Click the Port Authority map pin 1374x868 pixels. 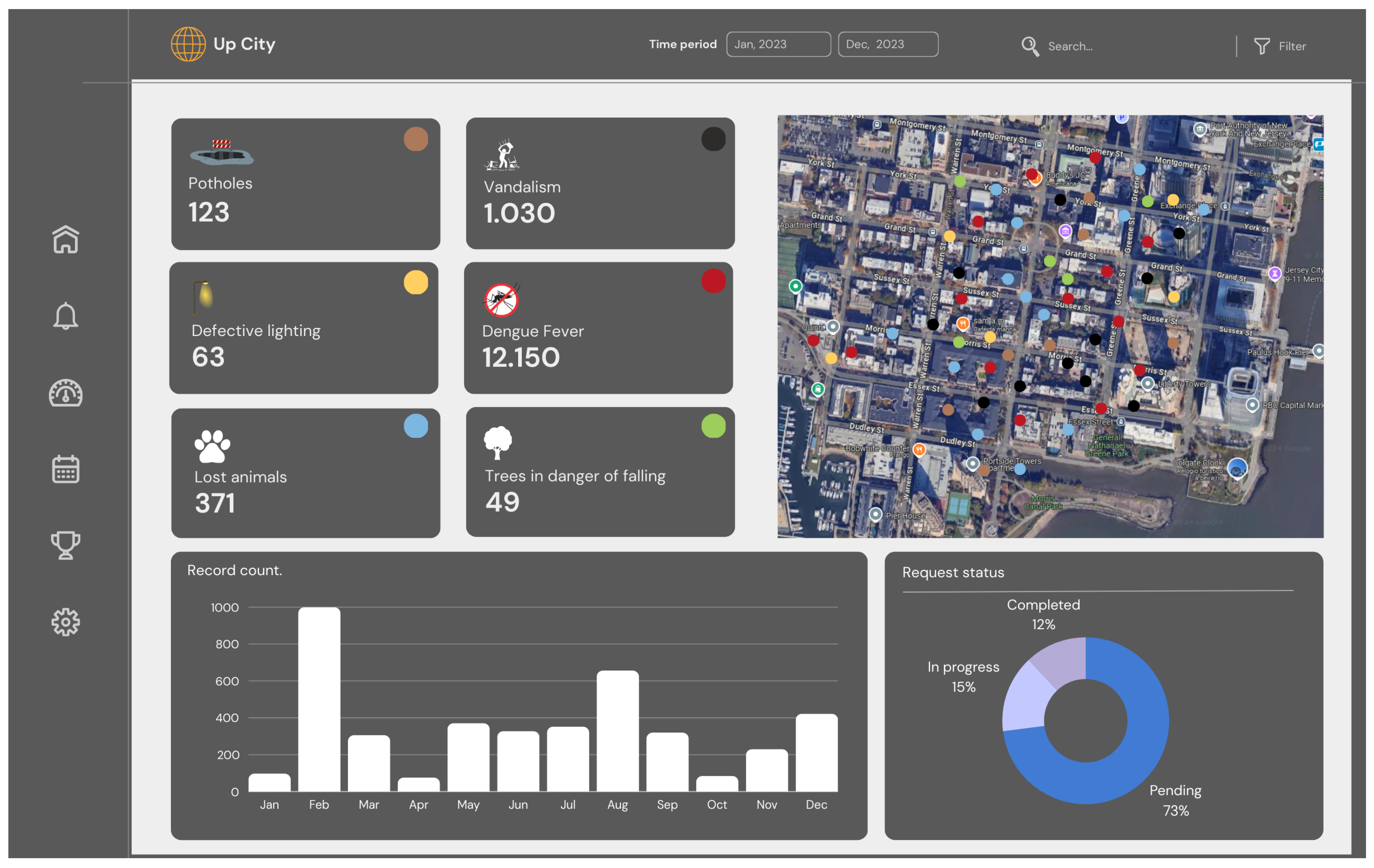click(x=1200, y=129)
